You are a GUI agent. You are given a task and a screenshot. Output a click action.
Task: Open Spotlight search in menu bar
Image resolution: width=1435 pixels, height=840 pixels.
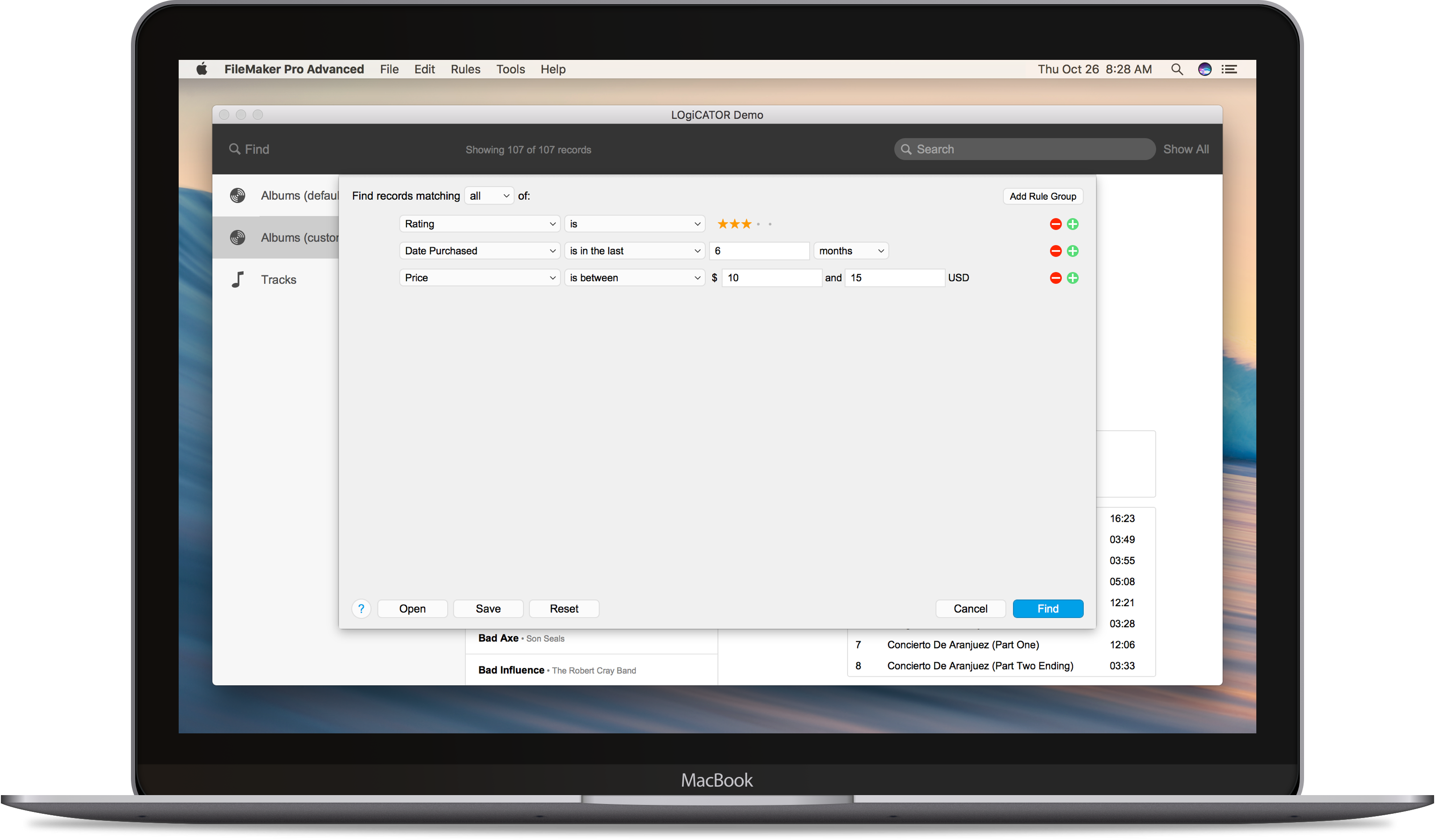coord(1176,69)
